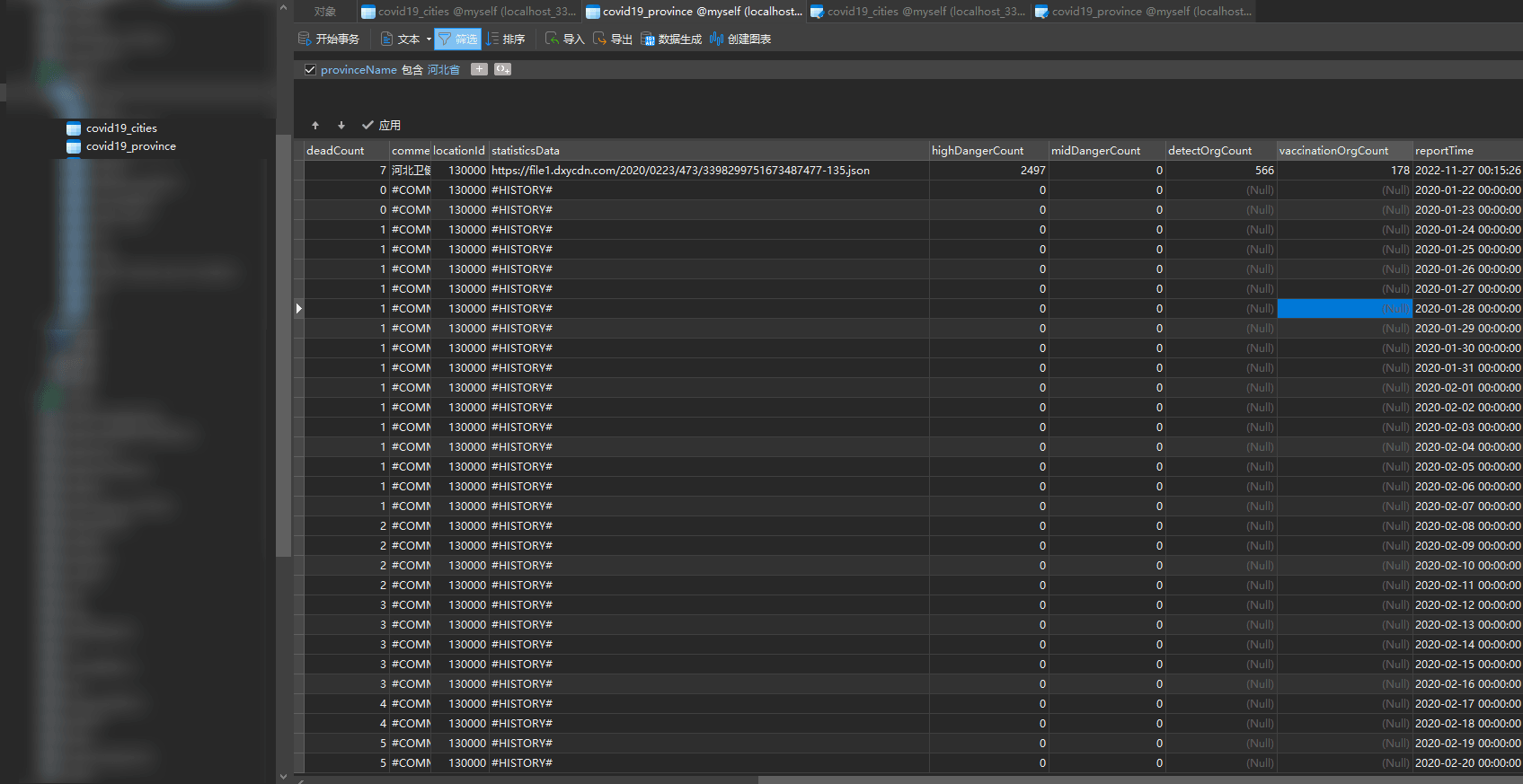The width and height of the screenshot is (1523, 784).
Task: Click the current-row indicator arrow
Action: coord(299,309)
